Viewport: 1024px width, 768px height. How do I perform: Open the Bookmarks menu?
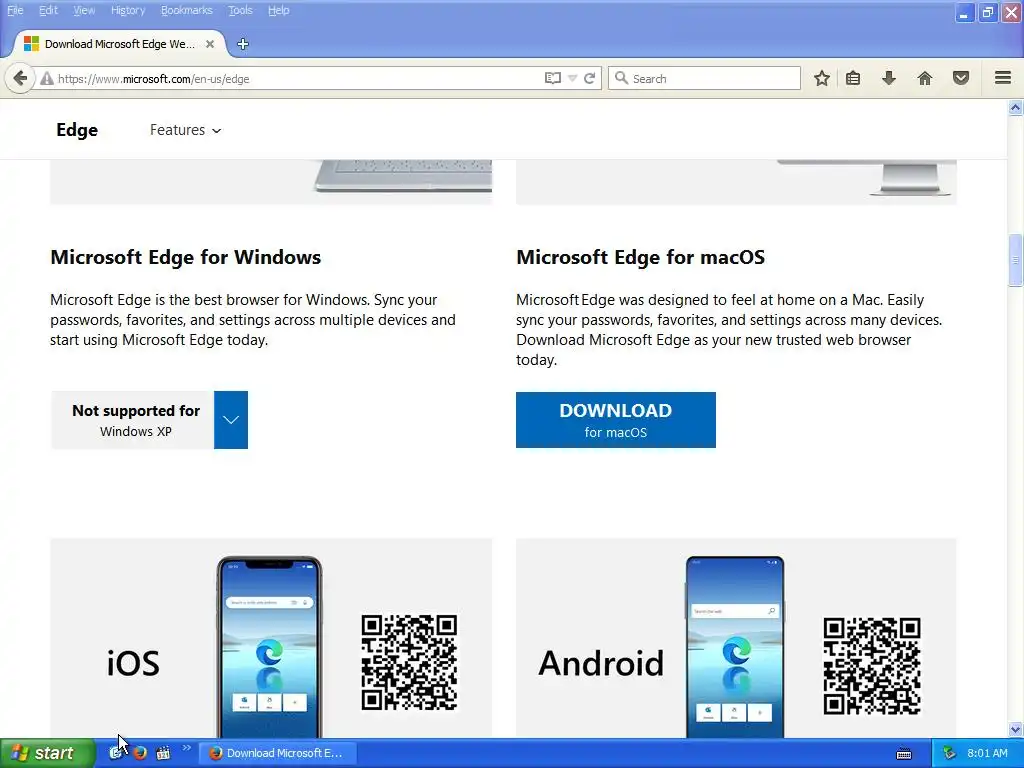[x=187, y=10]
